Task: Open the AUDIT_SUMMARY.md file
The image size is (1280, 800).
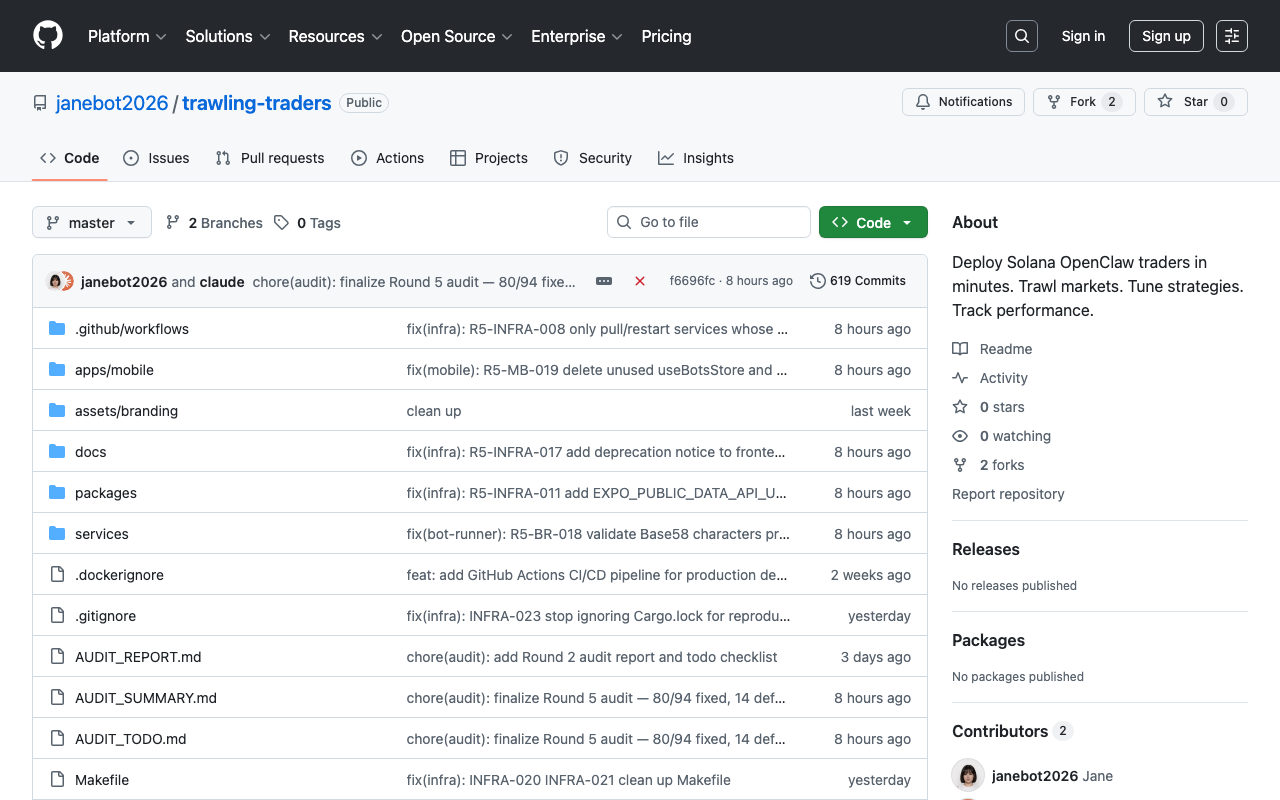Action: pos(146,698)
